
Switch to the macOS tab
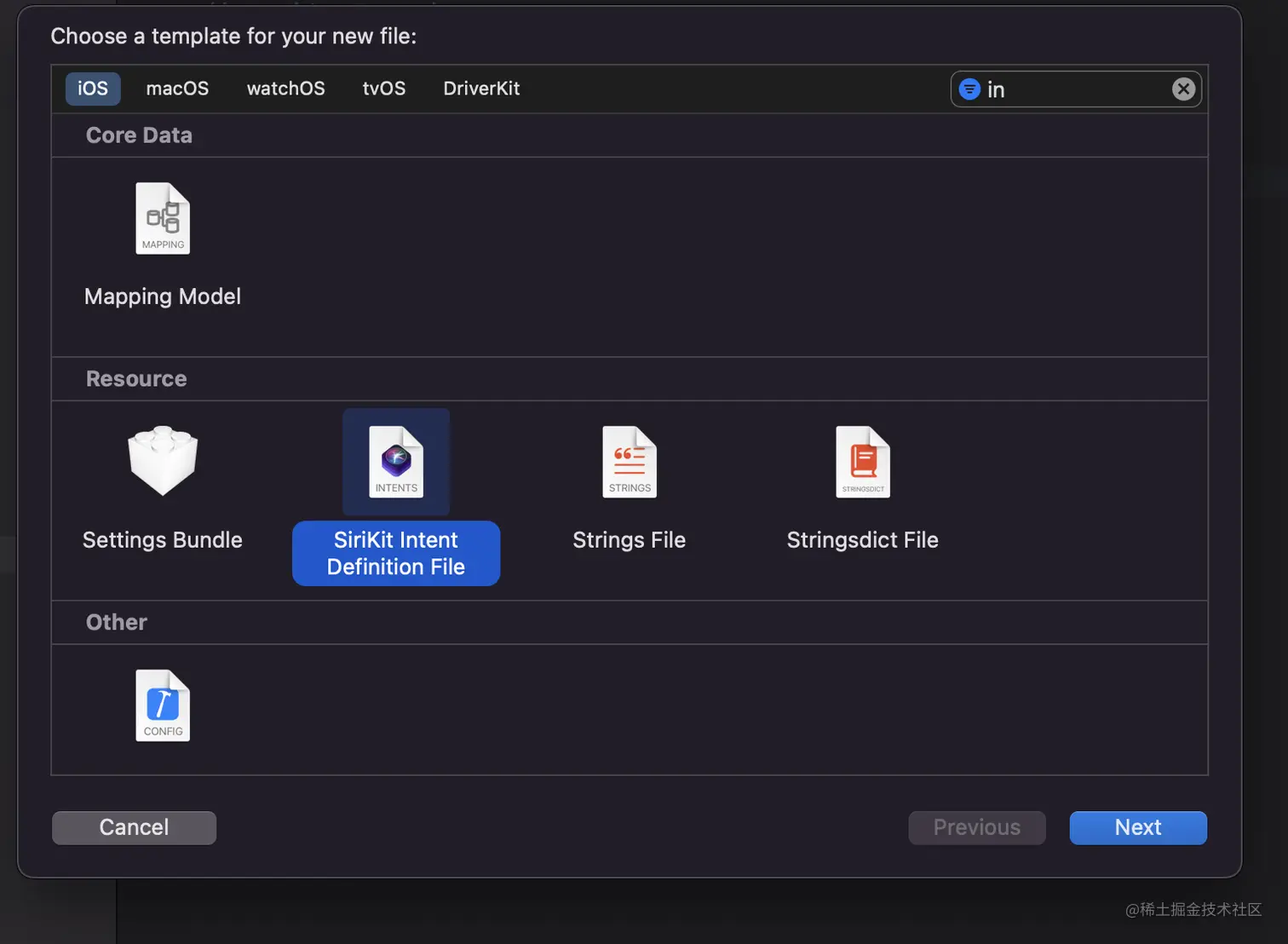(177, 89)
